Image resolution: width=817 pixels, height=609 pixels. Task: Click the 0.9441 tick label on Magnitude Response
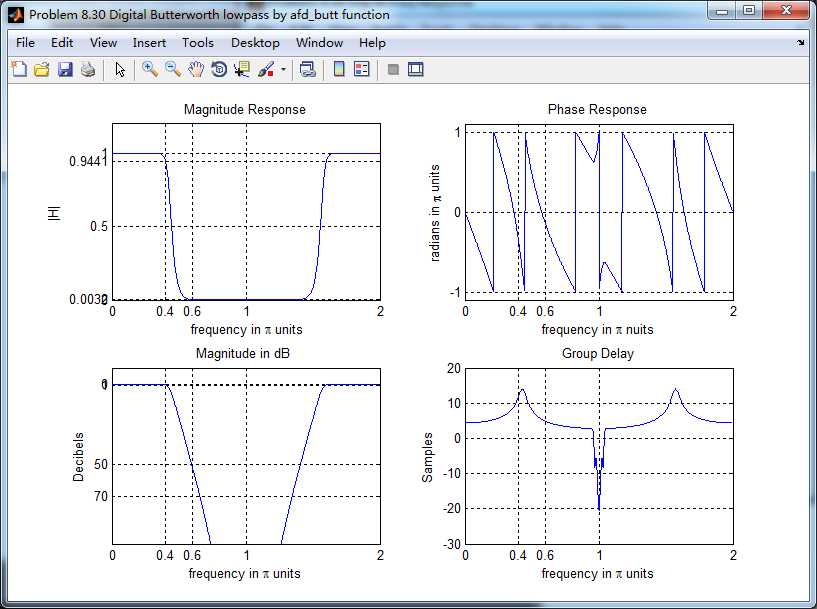click(x=88, y=161)
